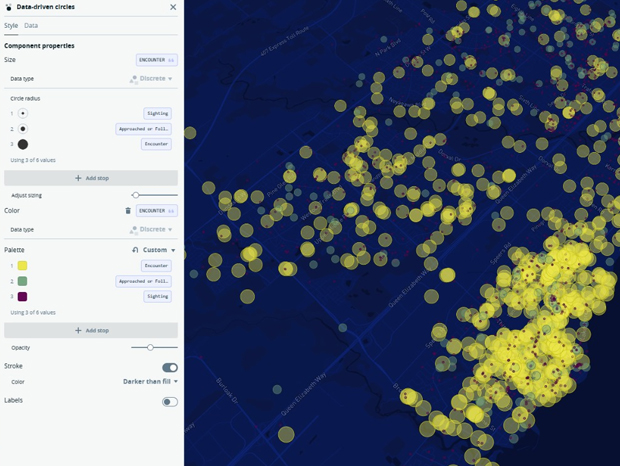Click the Burloak Dr map label
Image resolution: width=620 pixels, height=466 pixels.
point(227,391)
